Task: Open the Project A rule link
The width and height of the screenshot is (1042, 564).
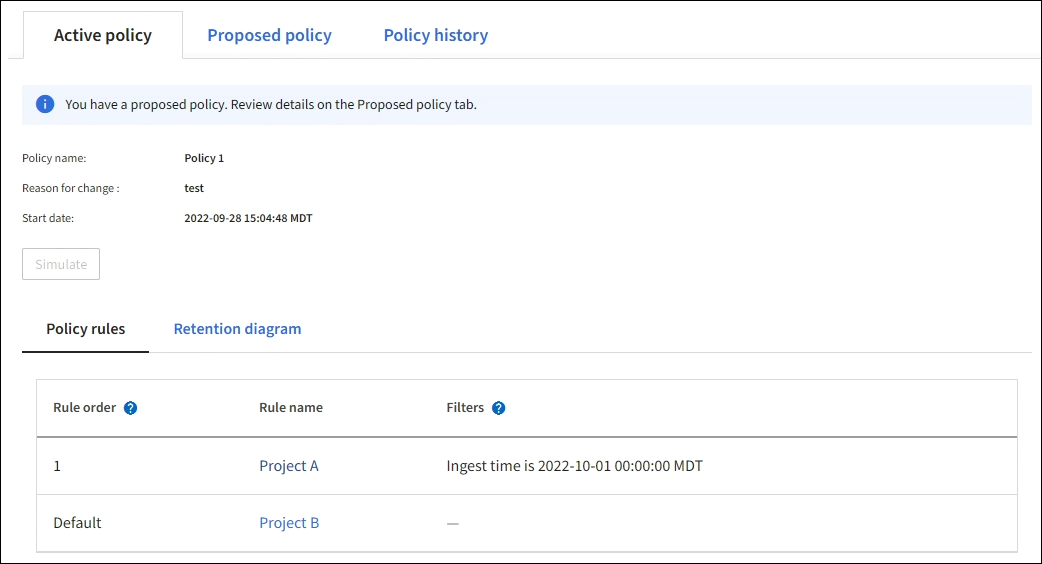Action: coord(288,466)
